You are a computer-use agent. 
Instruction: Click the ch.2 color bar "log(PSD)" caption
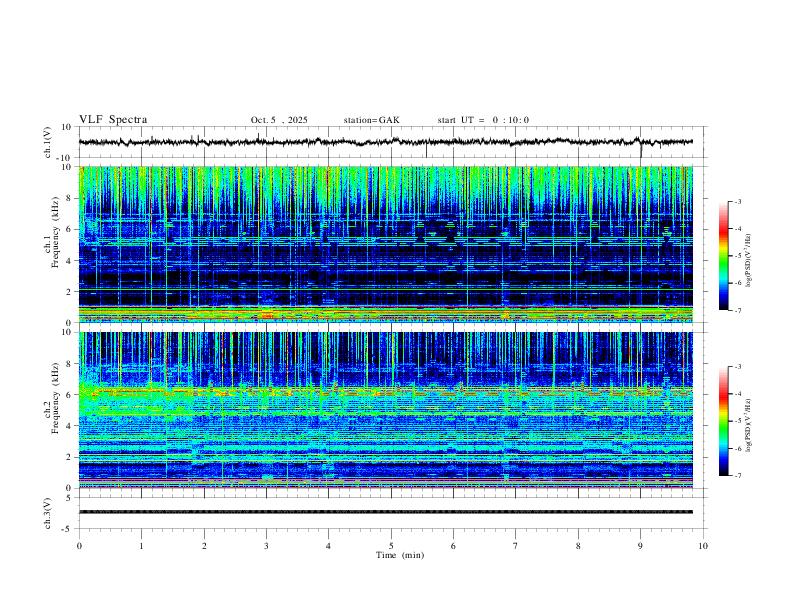coord(749,425)
